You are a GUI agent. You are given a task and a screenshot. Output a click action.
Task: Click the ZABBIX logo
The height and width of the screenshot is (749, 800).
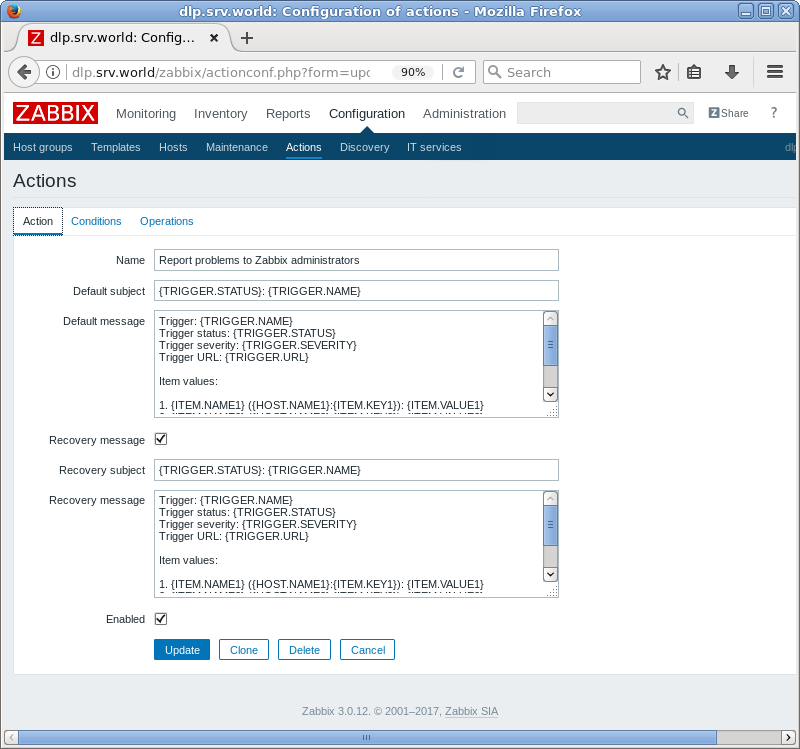pyautogui.click(x=56, y=113)
